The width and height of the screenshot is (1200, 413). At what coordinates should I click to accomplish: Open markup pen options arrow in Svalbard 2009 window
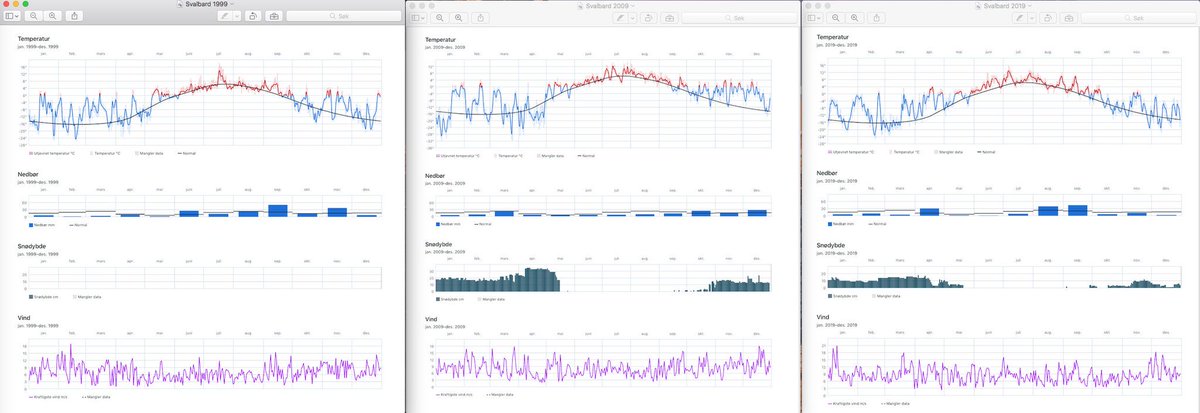tap(632, 18)
